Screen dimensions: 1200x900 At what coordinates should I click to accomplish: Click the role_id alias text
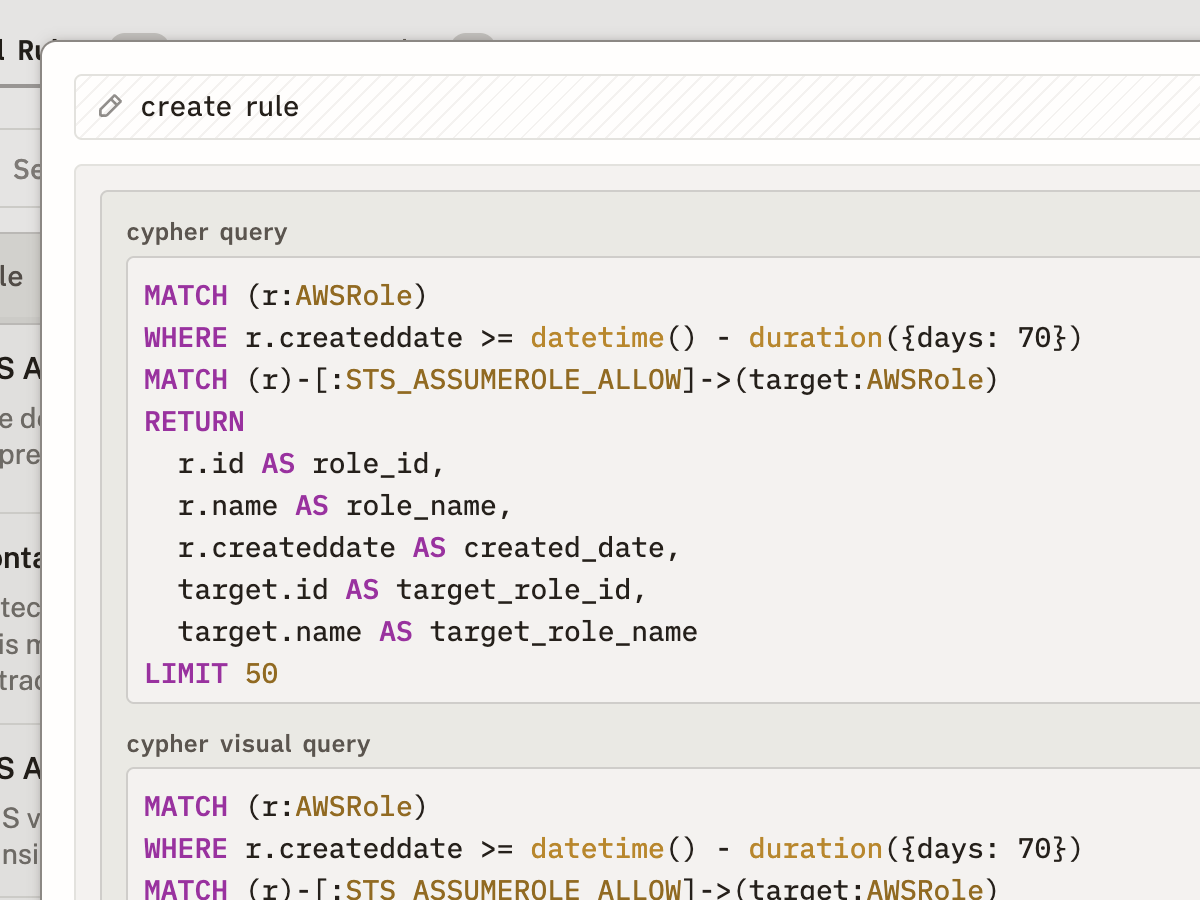tap(376, 463)
